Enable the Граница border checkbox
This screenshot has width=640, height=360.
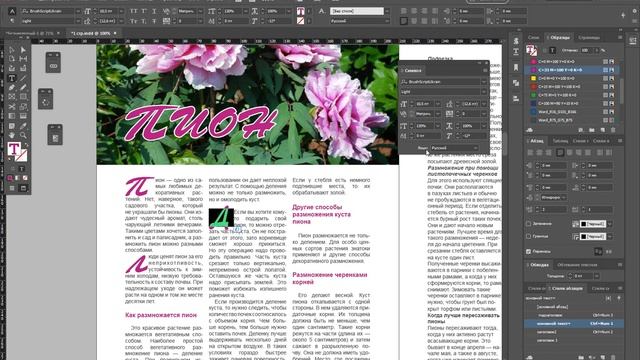[x=529, y=236]
